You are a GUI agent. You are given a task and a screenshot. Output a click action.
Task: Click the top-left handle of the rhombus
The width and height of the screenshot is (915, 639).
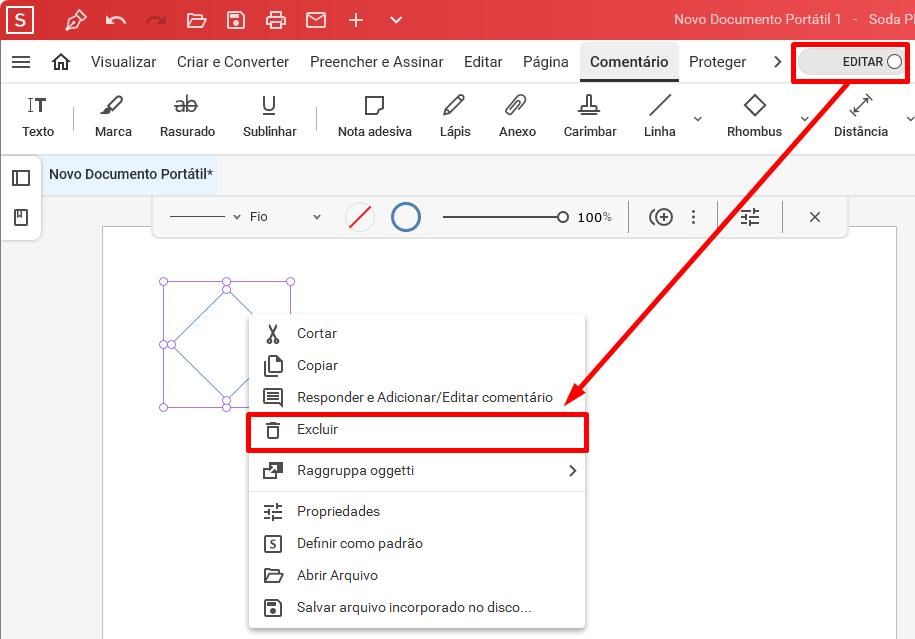[x=163, y=281]
